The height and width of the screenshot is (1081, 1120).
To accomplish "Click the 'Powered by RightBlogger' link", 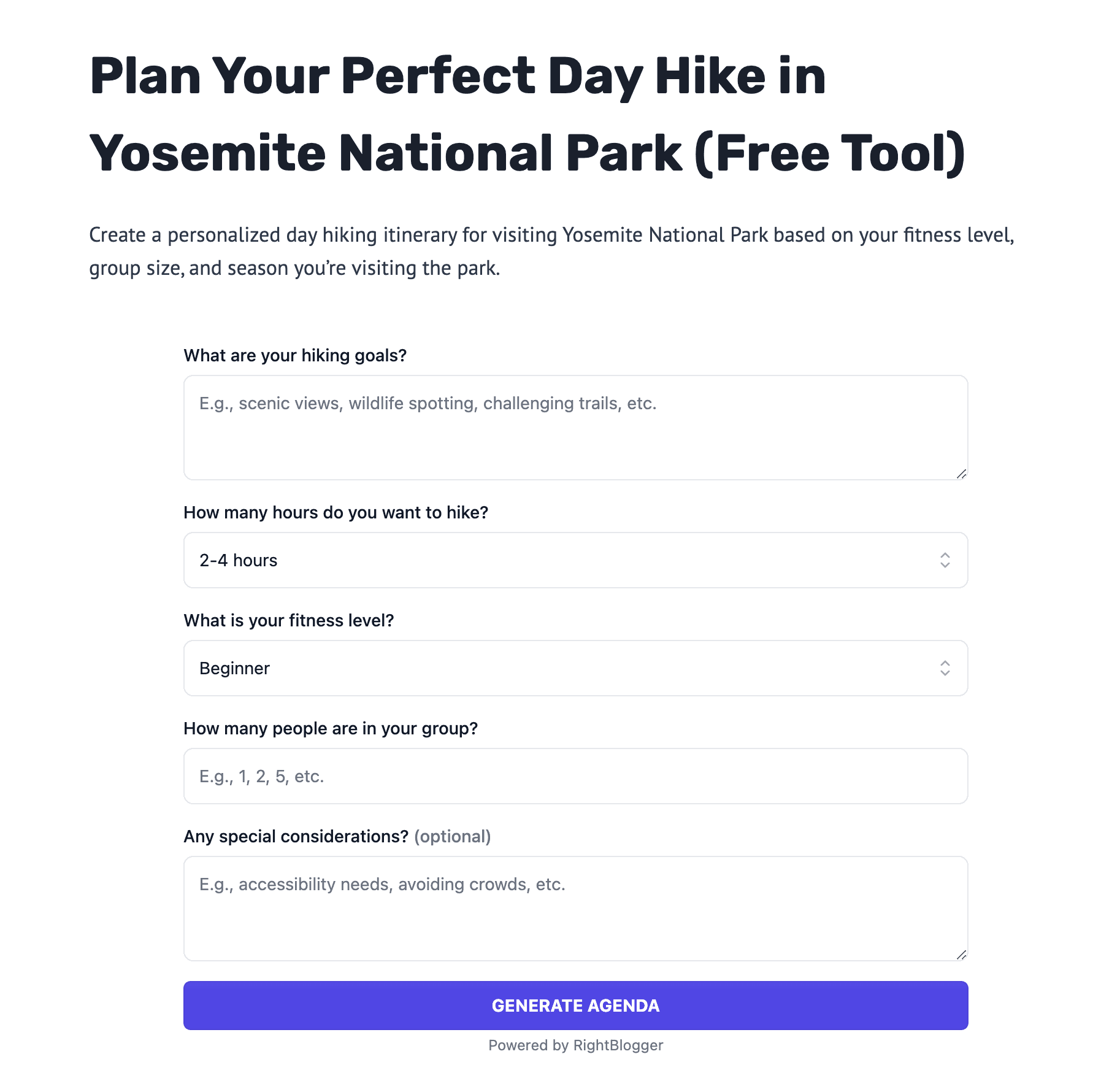I will click(575, 1045).
